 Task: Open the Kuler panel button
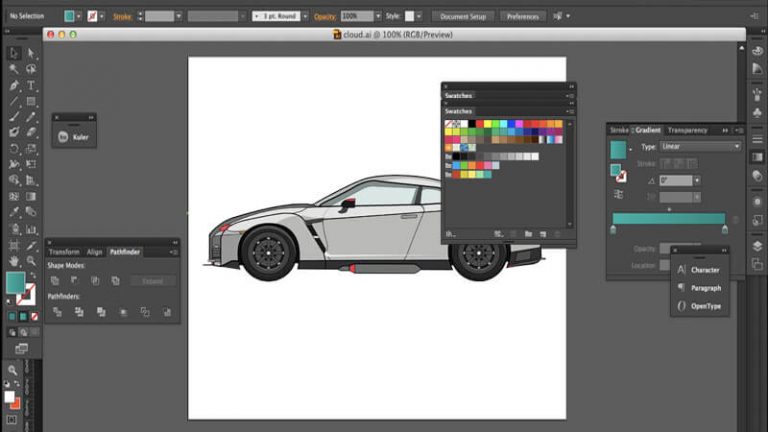pyautogui.click(x=74, y=137)
